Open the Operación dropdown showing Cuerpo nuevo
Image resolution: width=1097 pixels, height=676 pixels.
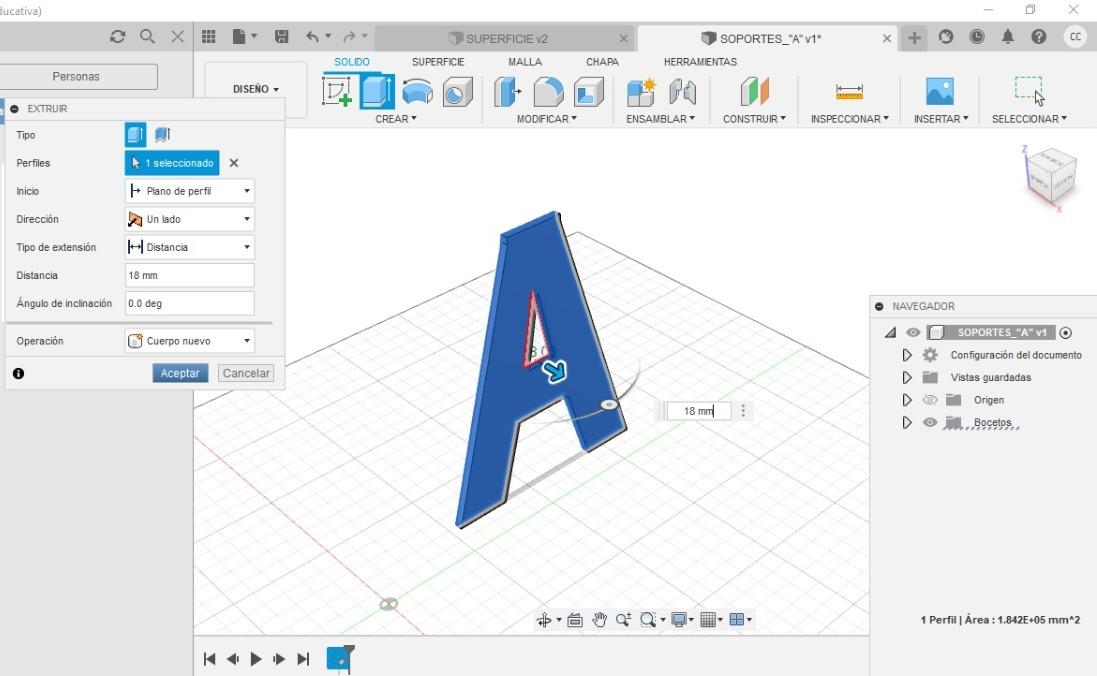click(x=190, y=341)
